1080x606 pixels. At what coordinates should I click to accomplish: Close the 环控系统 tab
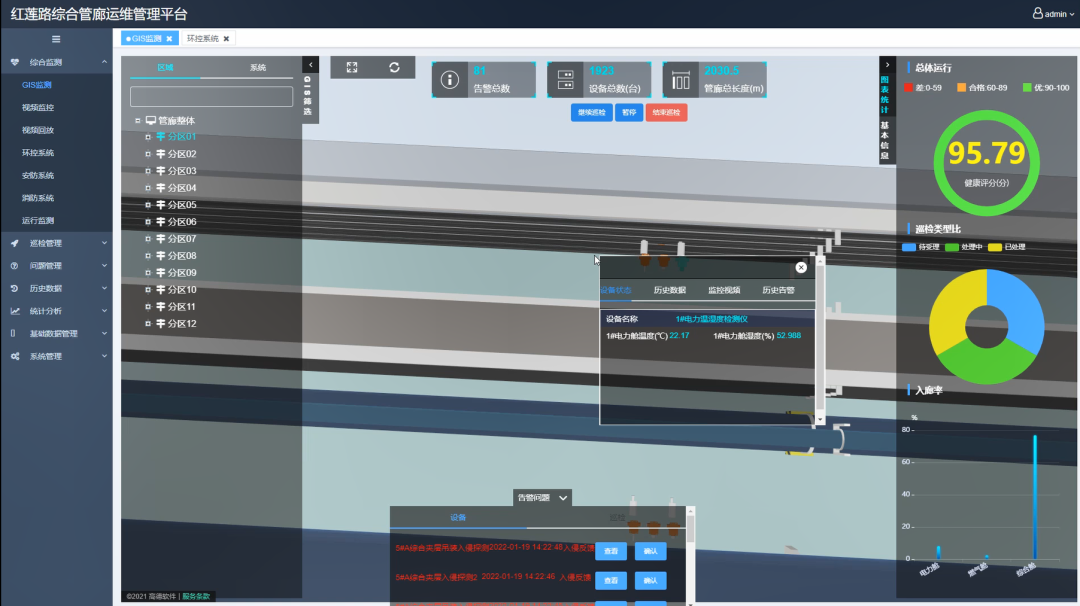pos(226,39)
